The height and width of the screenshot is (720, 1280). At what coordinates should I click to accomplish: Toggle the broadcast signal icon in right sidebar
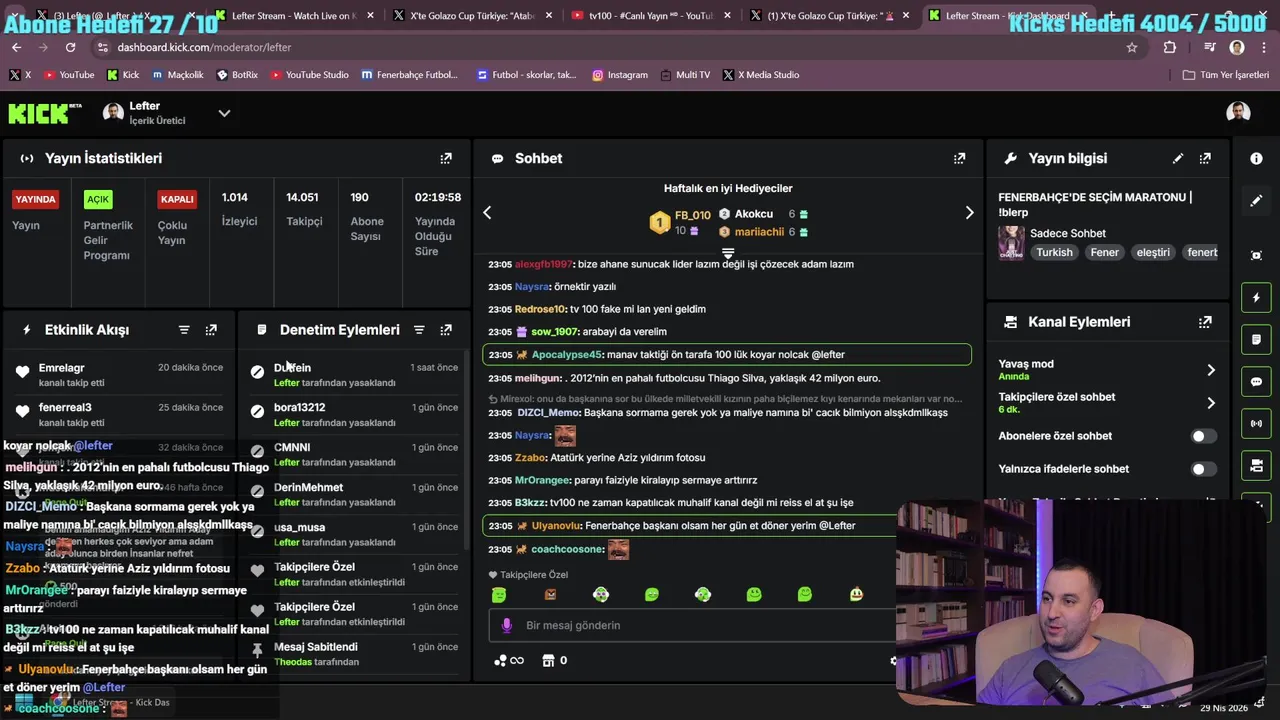coord(1256,424)
